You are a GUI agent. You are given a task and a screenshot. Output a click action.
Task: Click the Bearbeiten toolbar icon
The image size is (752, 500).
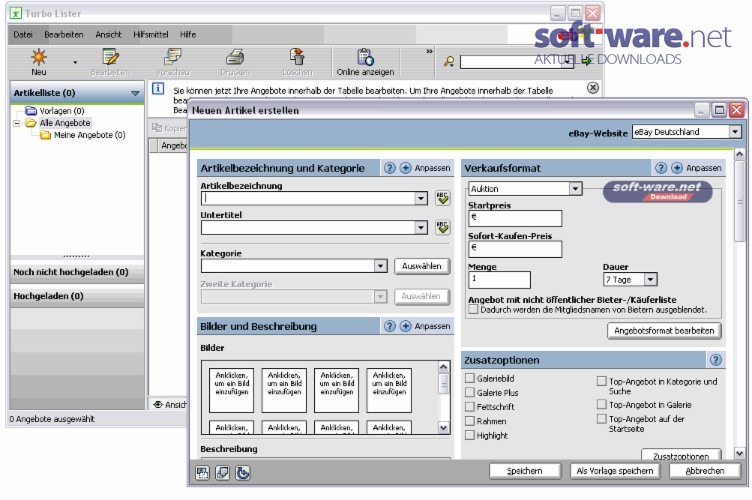pos(110,58)
